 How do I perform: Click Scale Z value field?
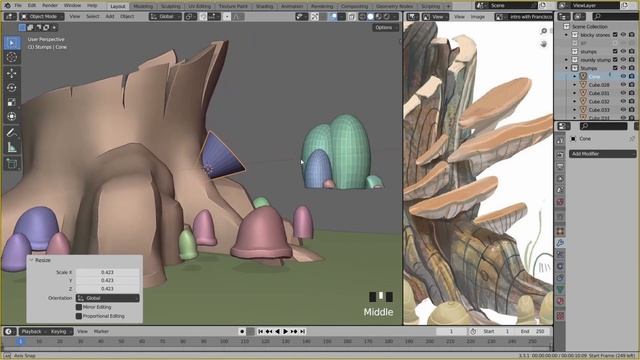click(x=107, y=289)
